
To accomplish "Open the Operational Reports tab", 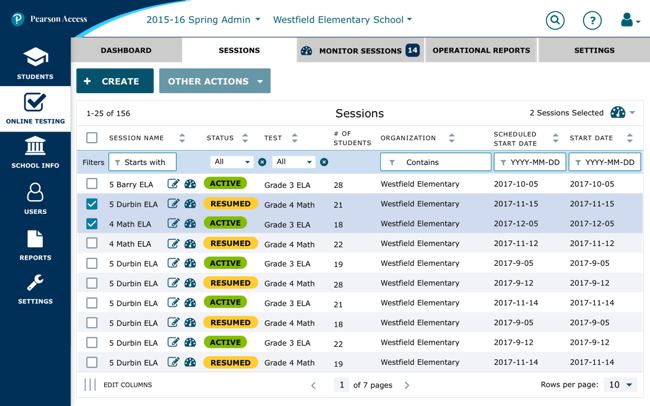I will (x=481, y=49).
